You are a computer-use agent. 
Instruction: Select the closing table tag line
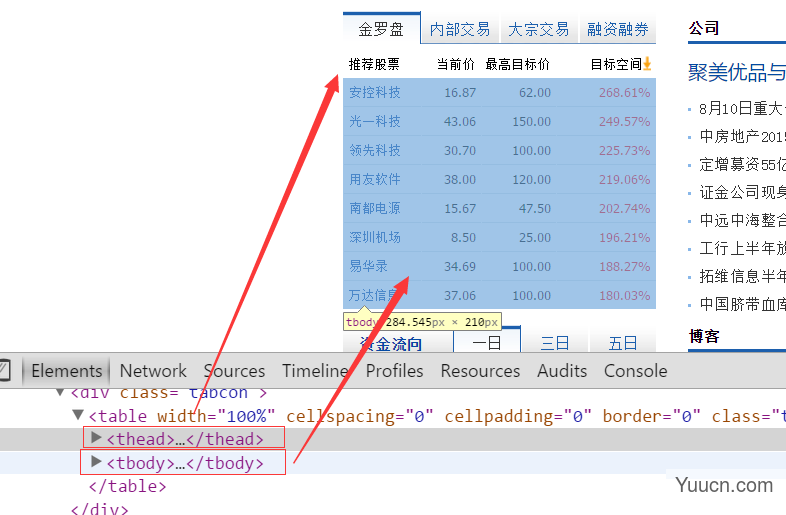[x=127, y=486]
